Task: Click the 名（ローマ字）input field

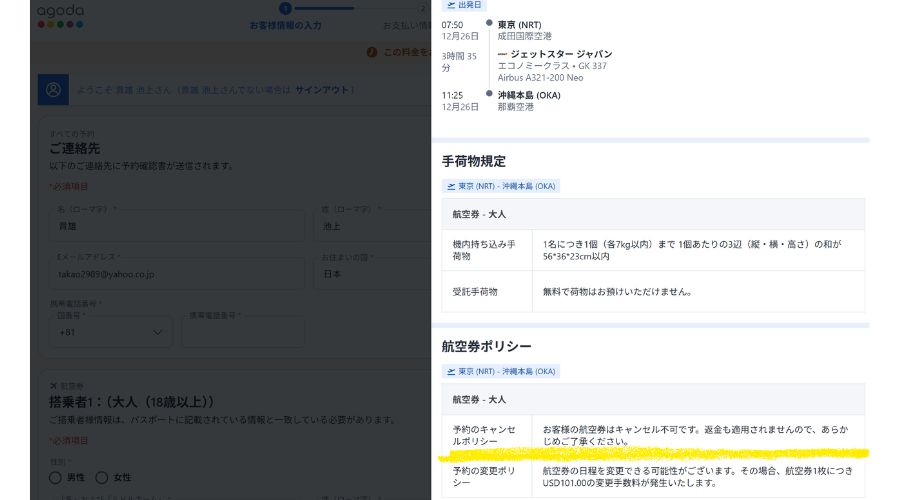Action: 177,226
